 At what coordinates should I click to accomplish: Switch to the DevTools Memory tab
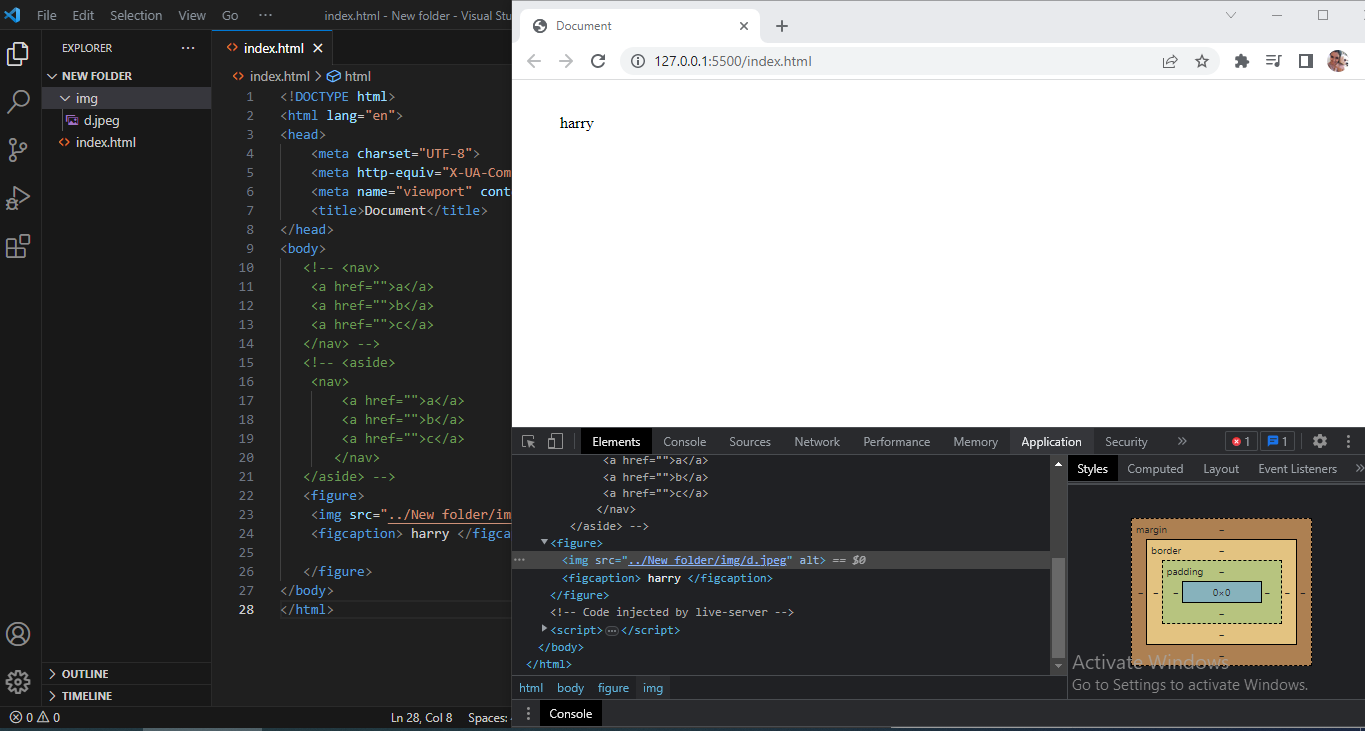[976, 442]
